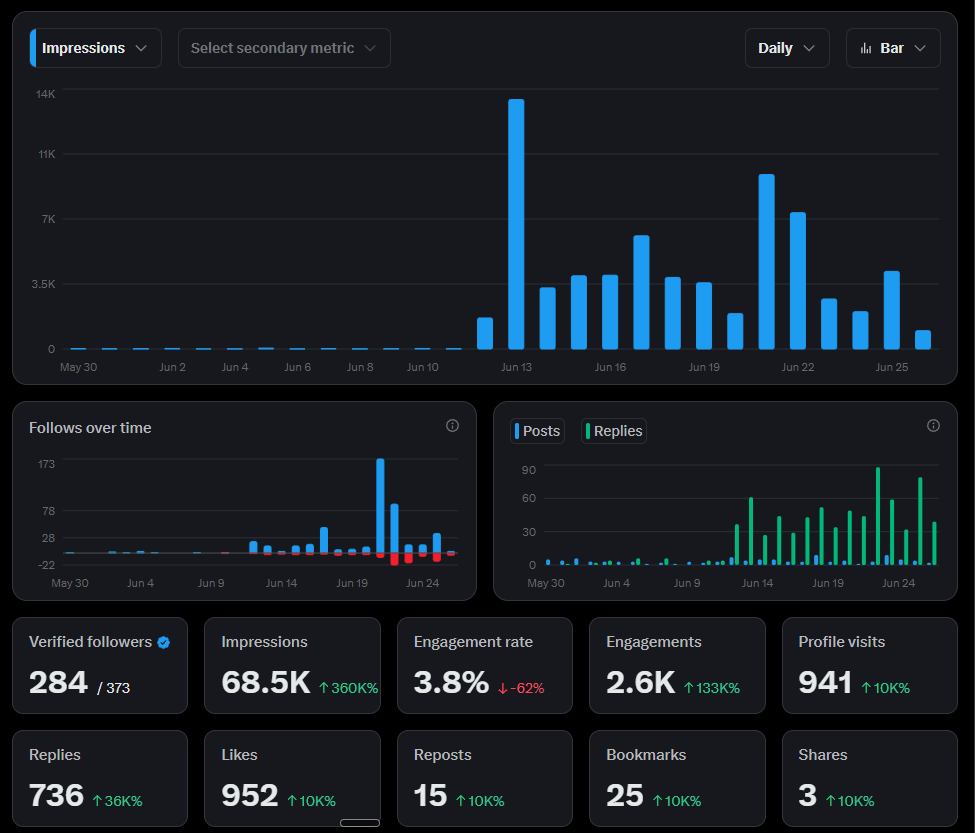
Task: Click the '↑133K%' engagements change value
Action: coord(712,688)
